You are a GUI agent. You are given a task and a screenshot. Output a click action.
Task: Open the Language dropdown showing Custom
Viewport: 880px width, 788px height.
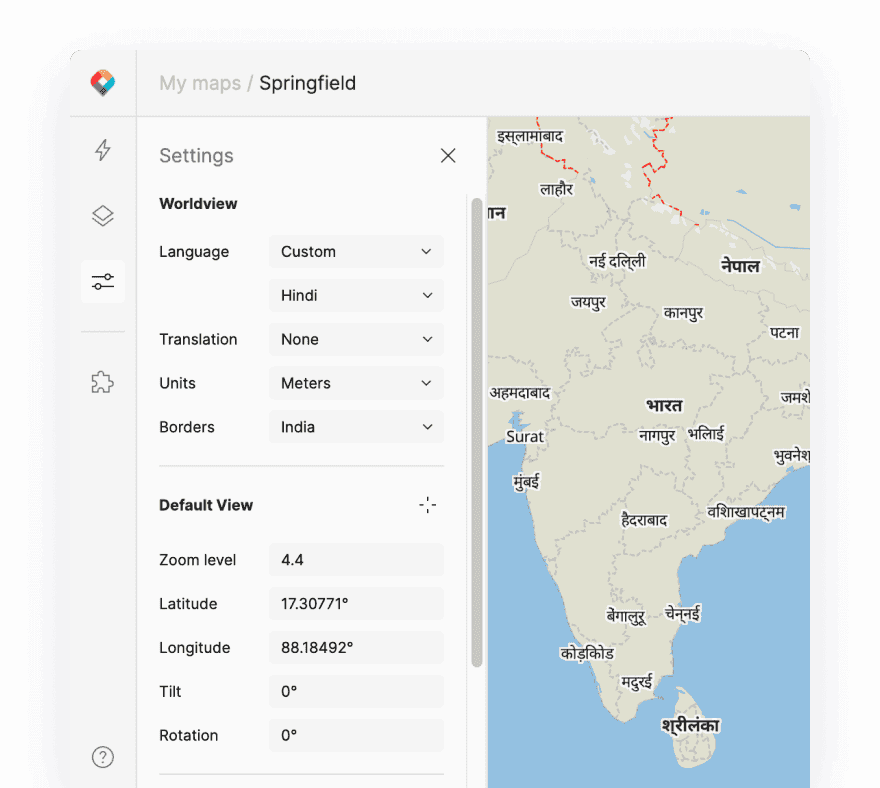click(356, 251)
